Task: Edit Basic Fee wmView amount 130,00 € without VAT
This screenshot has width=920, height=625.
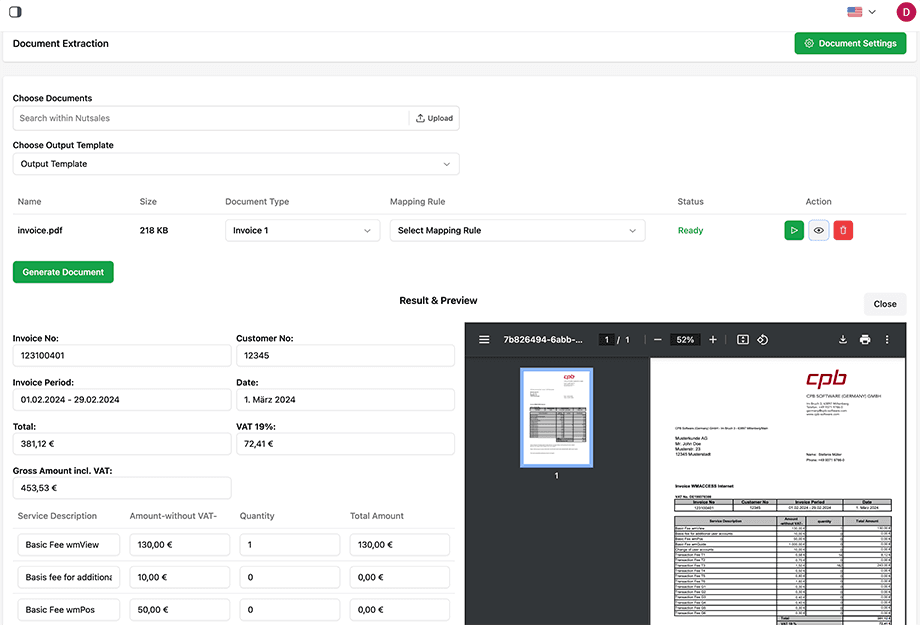Action: pyautogui.click(x=180, y=545)
